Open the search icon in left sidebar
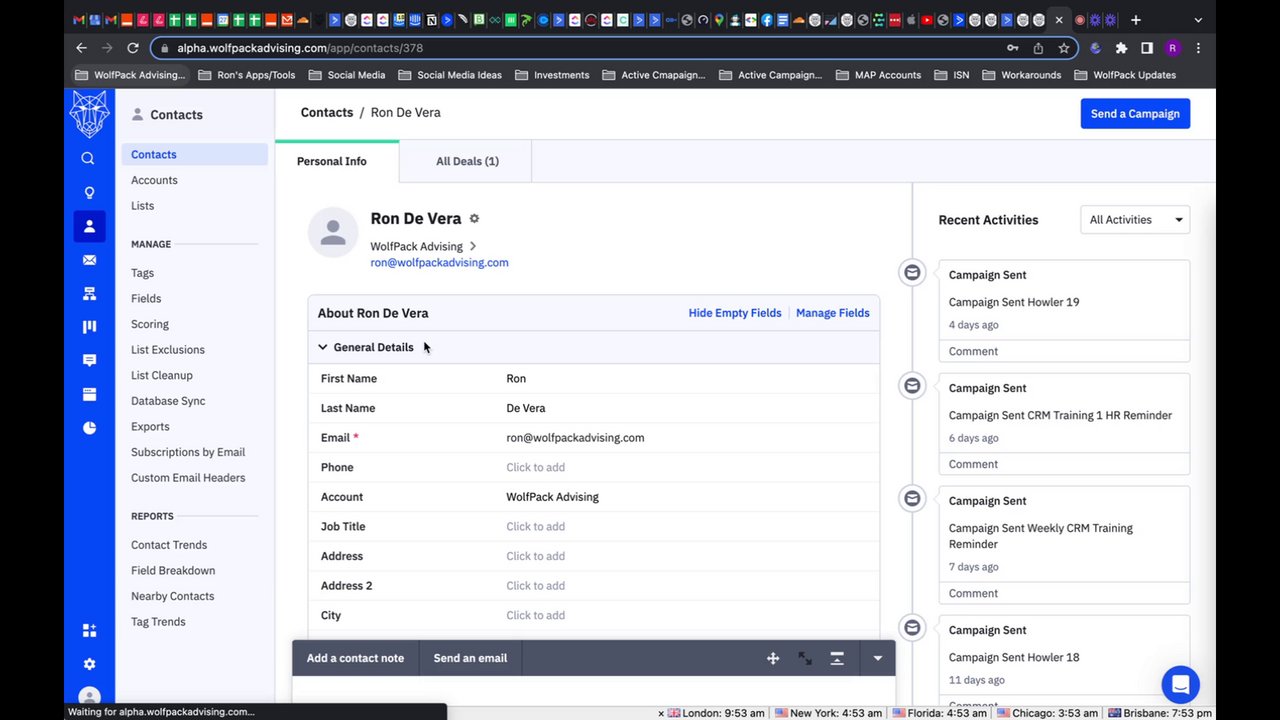 pos(88,158)
